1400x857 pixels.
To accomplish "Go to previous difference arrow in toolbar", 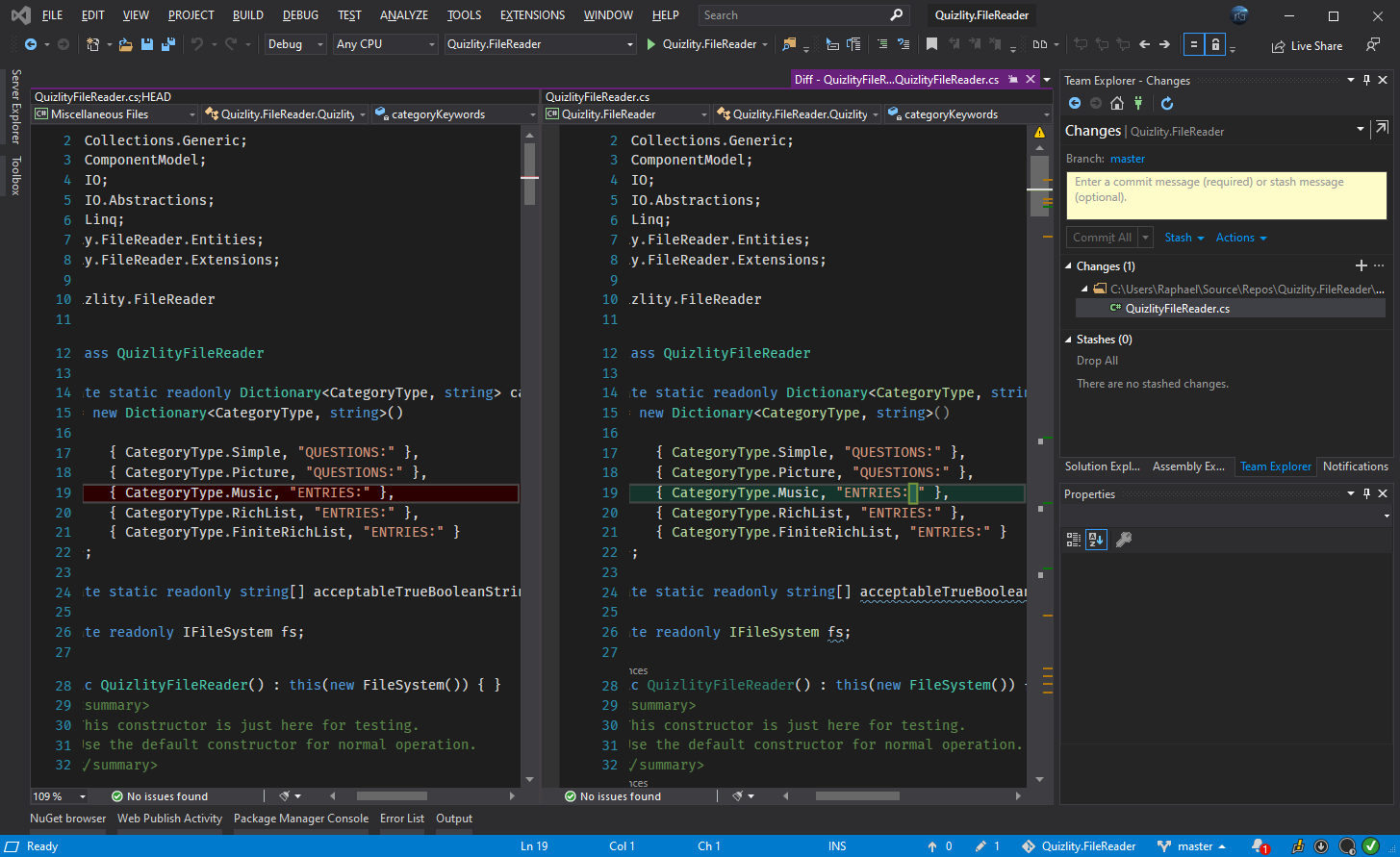I will point(1144,44).
